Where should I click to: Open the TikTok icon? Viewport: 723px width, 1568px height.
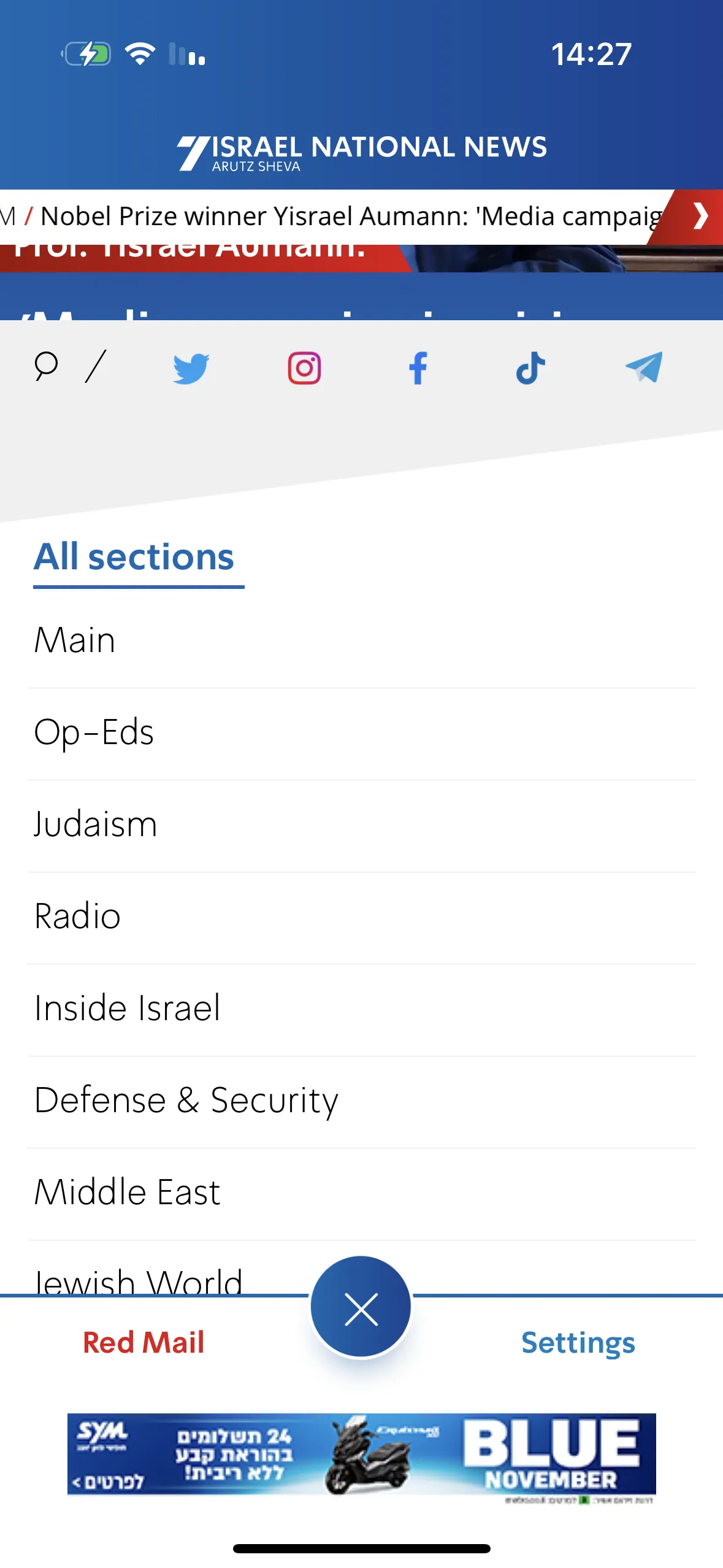(x=530, y=368)
